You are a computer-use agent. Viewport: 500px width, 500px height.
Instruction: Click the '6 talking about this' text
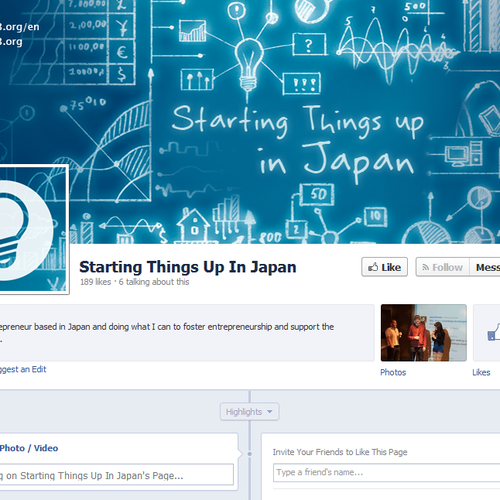click(154, 282)
